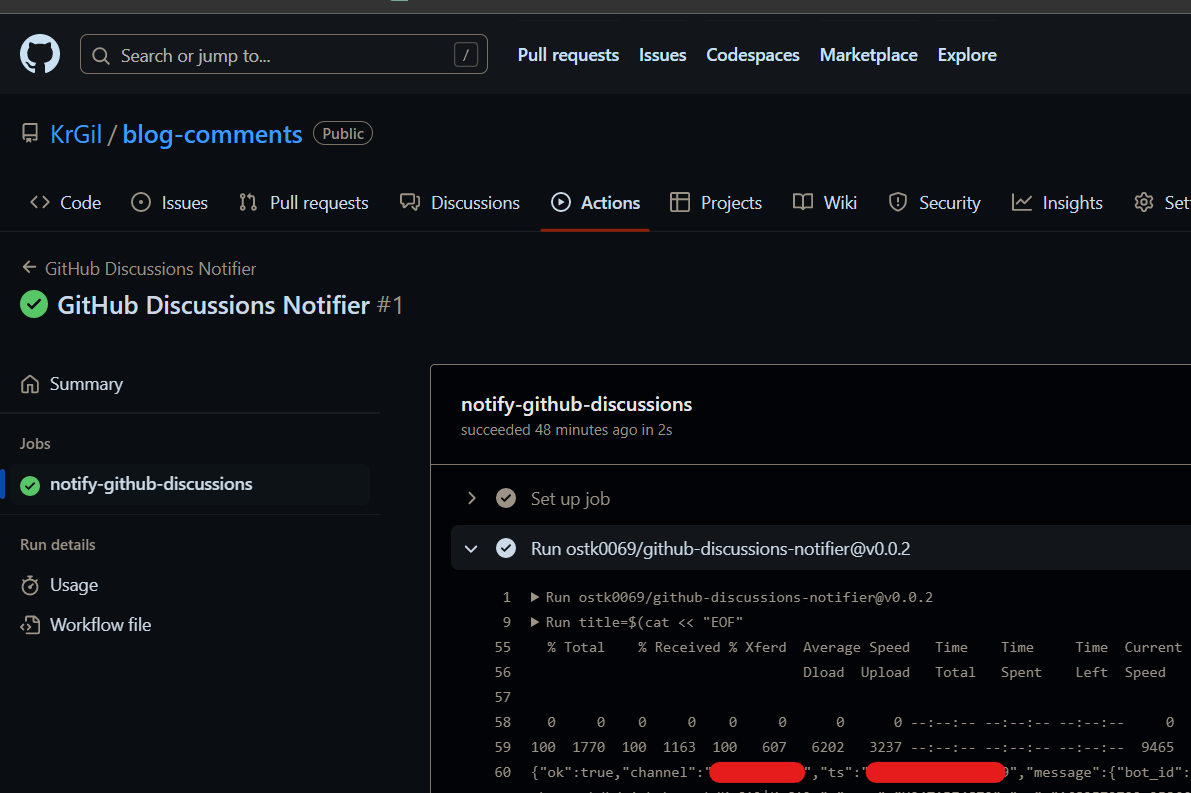Open Pull requests in the top navigation
Screen dimensions: 1191x793
(x=568, y=55)
